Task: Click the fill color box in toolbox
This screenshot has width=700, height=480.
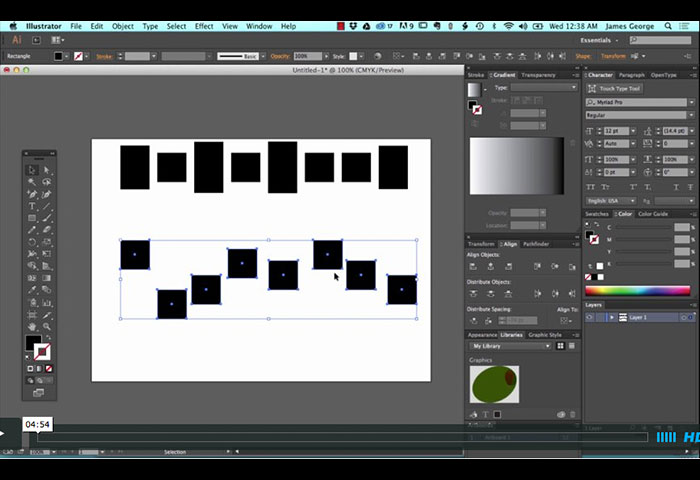Action: pyautogui.click(x=33, y=343)
